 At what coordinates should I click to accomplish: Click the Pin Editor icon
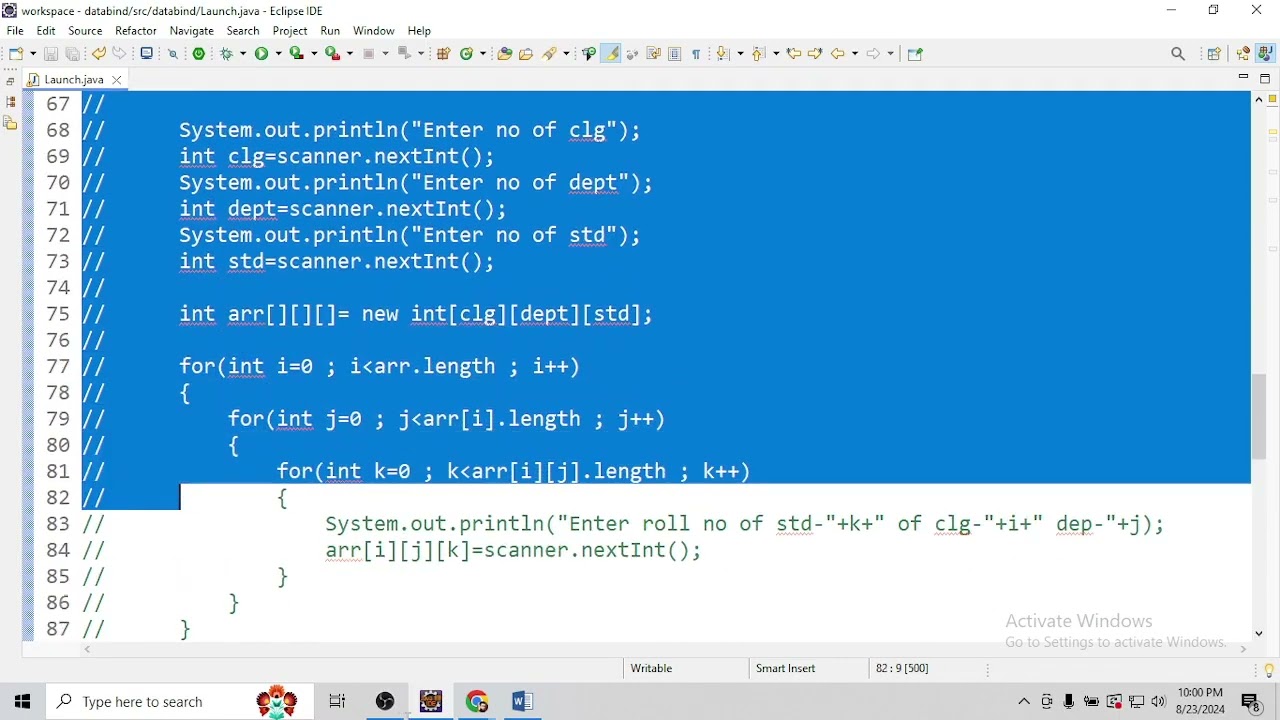915,54
